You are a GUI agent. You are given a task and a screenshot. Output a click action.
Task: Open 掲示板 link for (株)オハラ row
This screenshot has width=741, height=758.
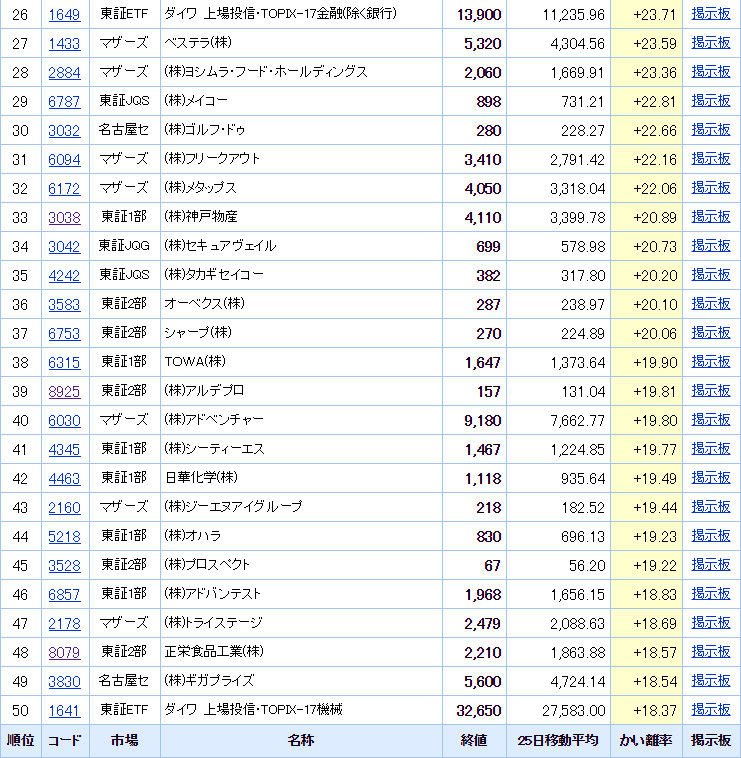(x=711, y=536)
